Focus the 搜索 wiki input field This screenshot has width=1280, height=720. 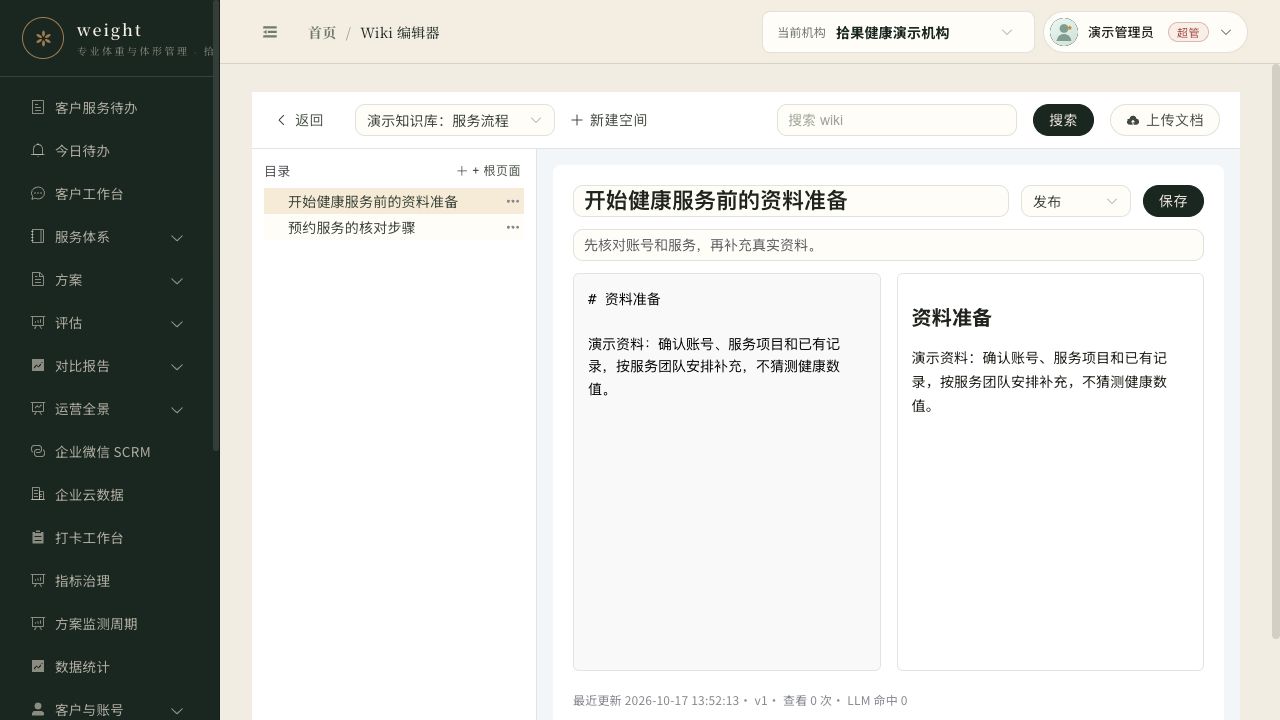point(897,120)
